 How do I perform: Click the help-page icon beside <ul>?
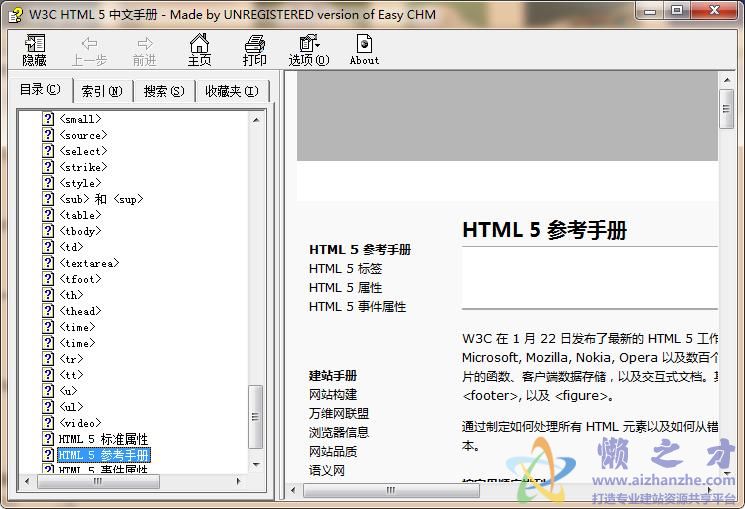pyautogui.click(x=48, y=407)
